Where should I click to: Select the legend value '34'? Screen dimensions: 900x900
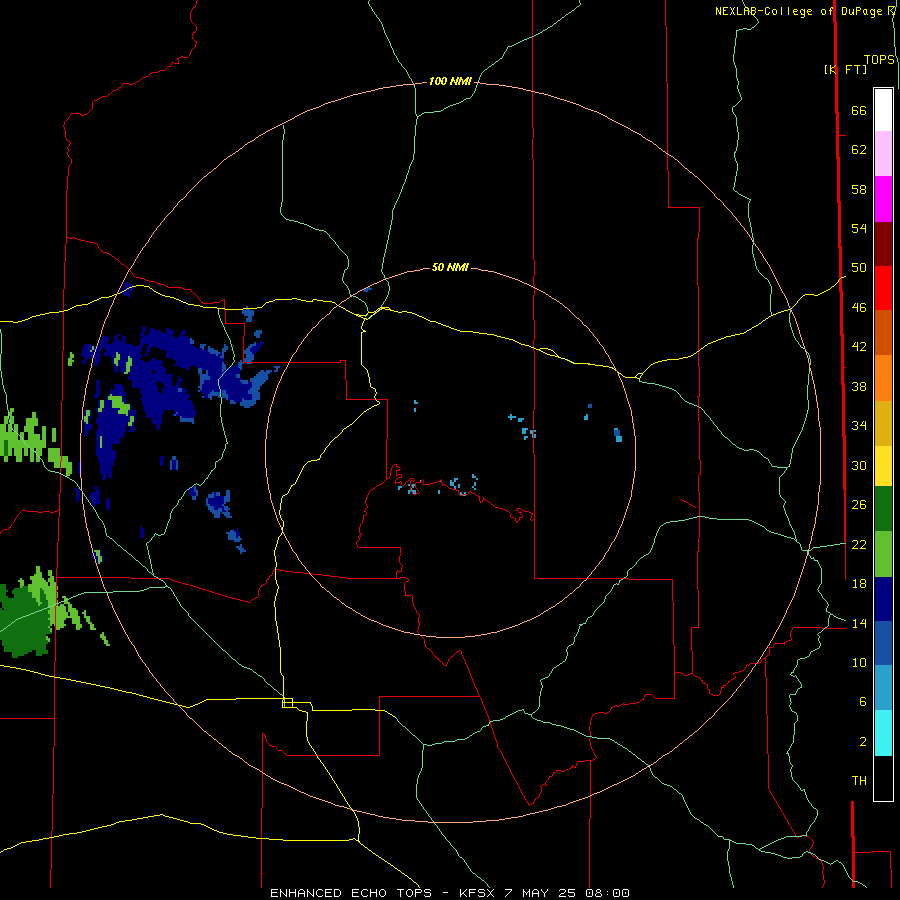tap(859, 426)
